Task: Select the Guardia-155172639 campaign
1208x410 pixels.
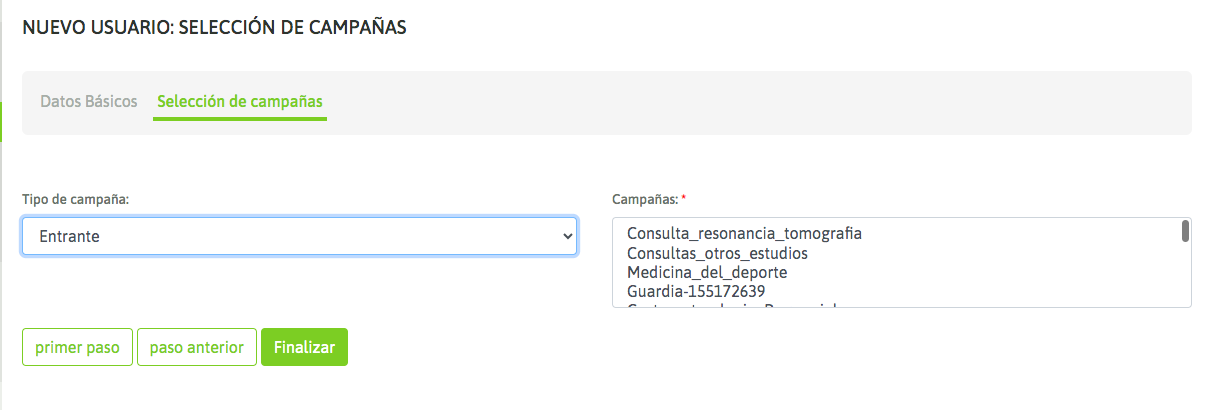Action: click(x=696, y=291)
